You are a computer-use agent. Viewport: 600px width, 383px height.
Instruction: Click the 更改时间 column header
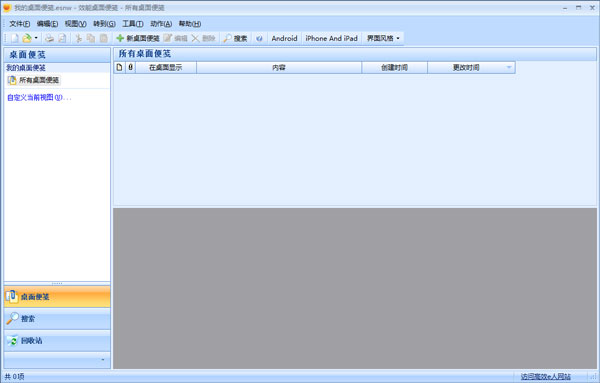tap(471, 67)
